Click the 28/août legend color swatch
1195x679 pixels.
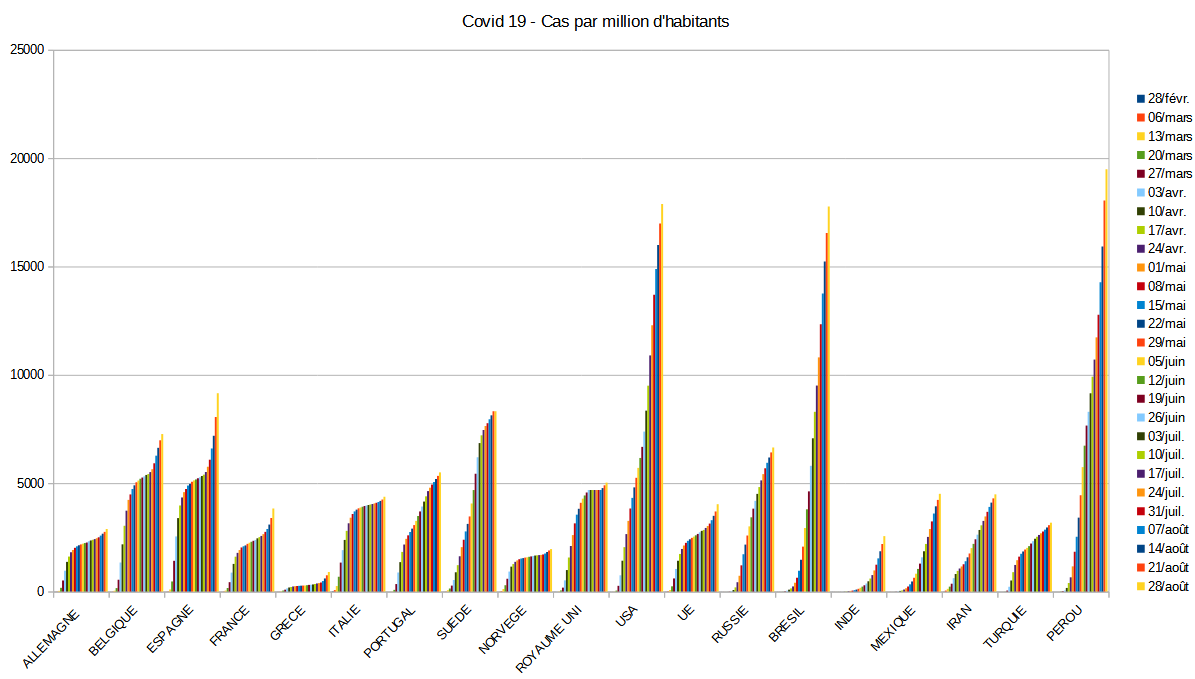(x=1140, y=587)
